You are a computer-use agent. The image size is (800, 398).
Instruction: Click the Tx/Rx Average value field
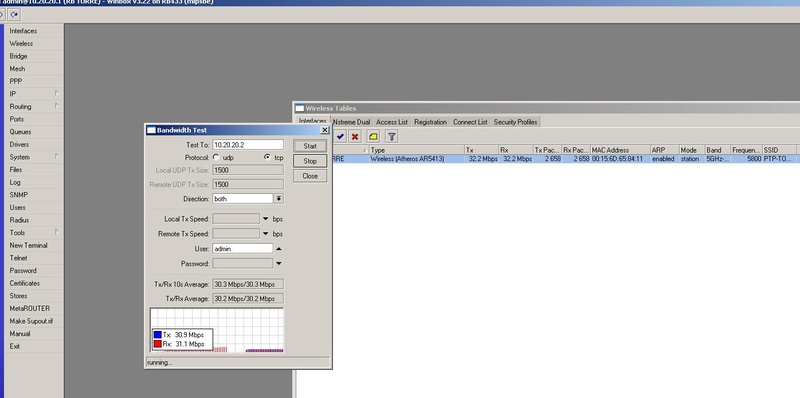248,298
